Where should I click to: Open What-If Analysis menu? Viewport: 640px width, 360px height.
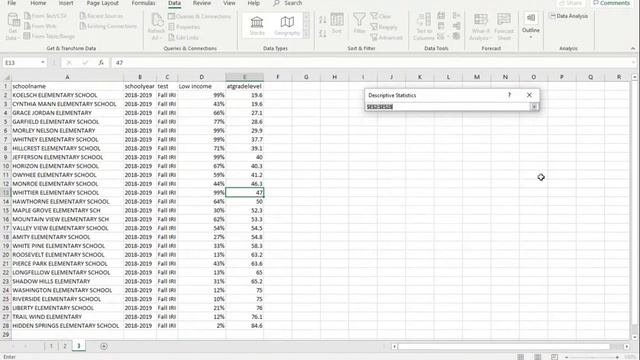click(480, 27)
